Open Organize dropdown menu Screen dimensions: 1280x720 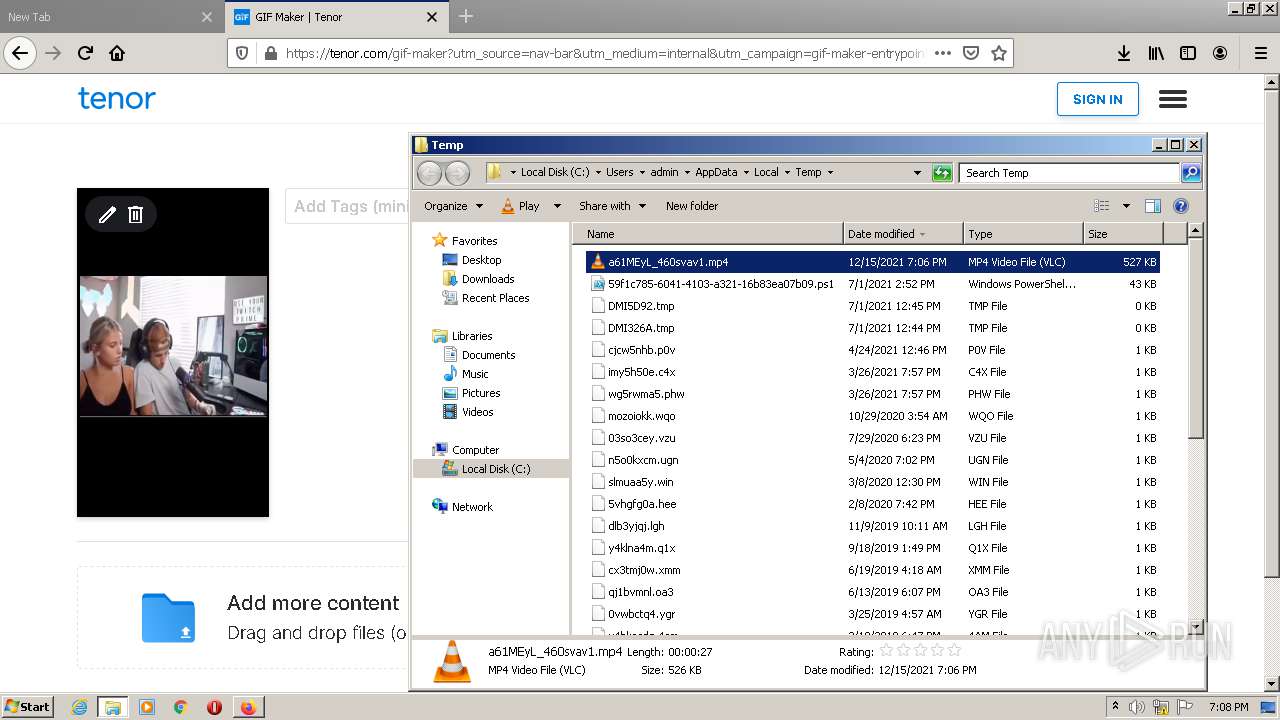coord(453,206)
